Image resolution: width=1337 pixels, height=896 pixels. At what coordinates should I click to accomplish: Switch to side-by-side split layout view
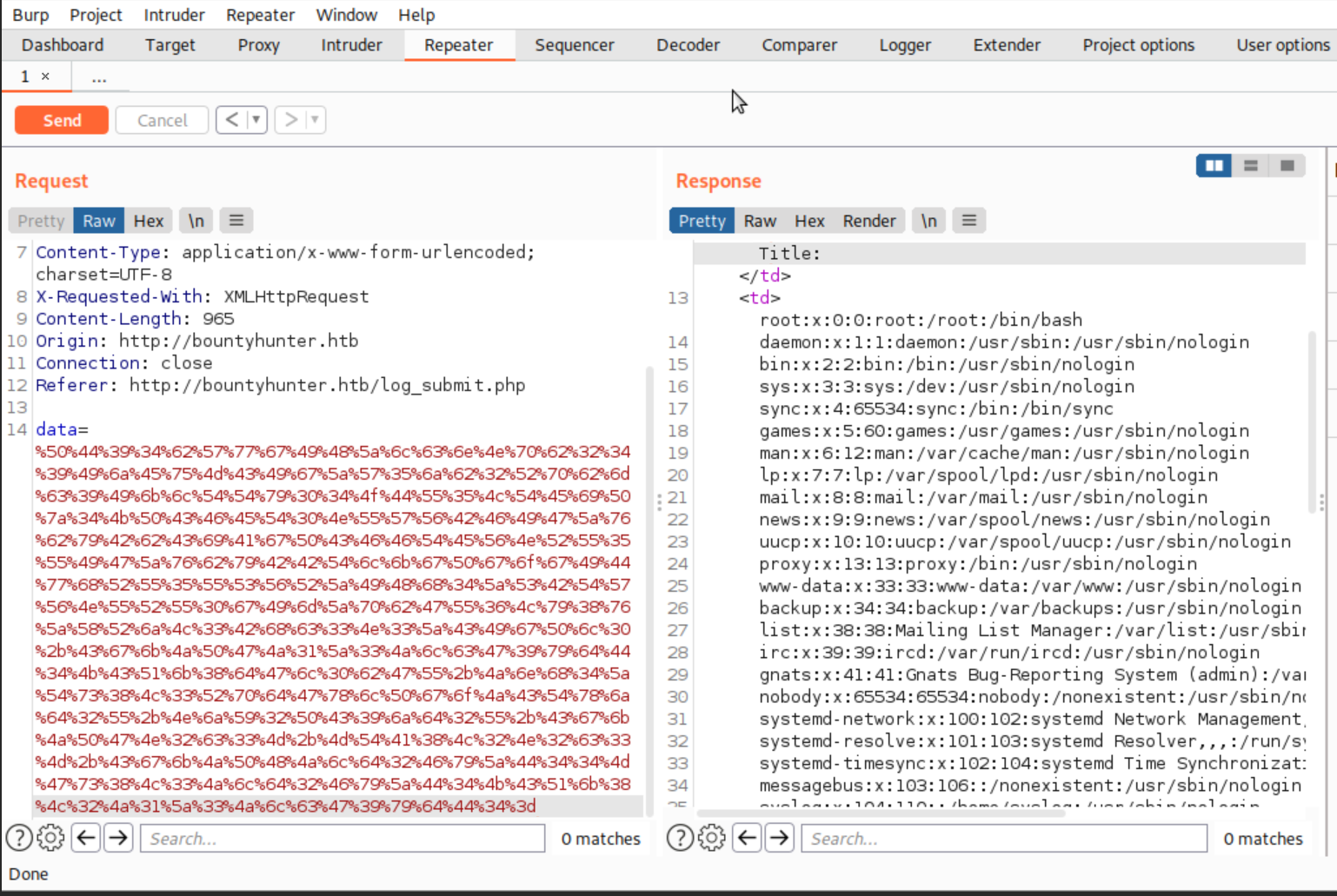[1214, 166]
